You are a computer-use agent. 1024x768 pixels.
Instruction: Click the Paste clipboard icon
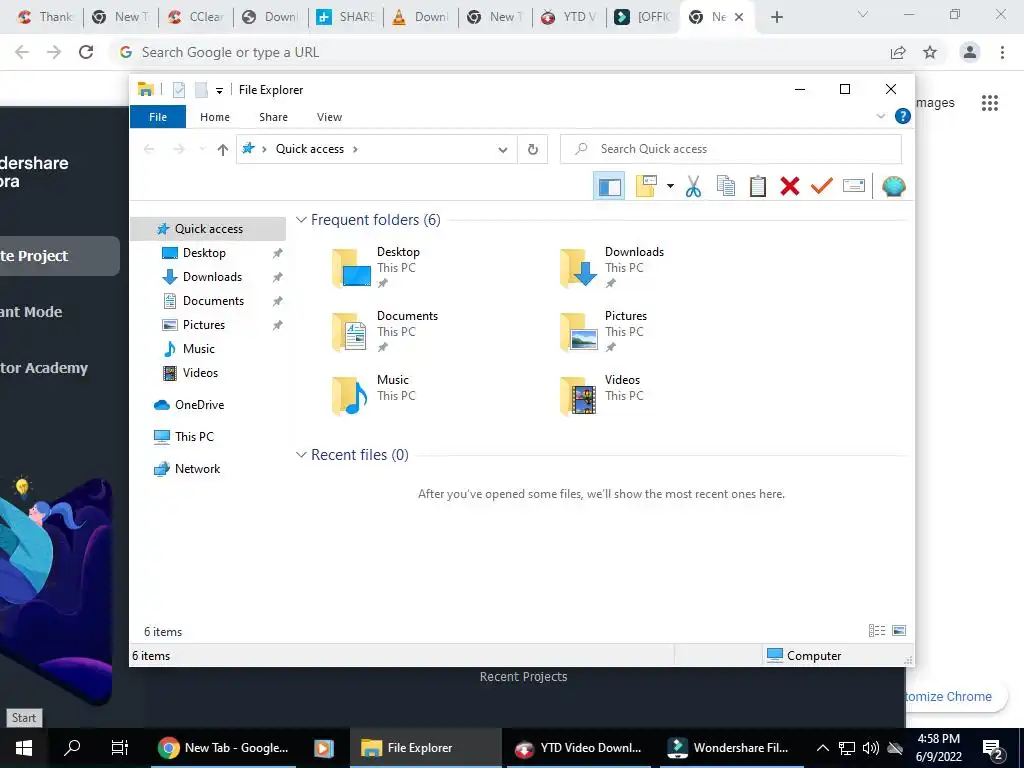click(758, 186)
